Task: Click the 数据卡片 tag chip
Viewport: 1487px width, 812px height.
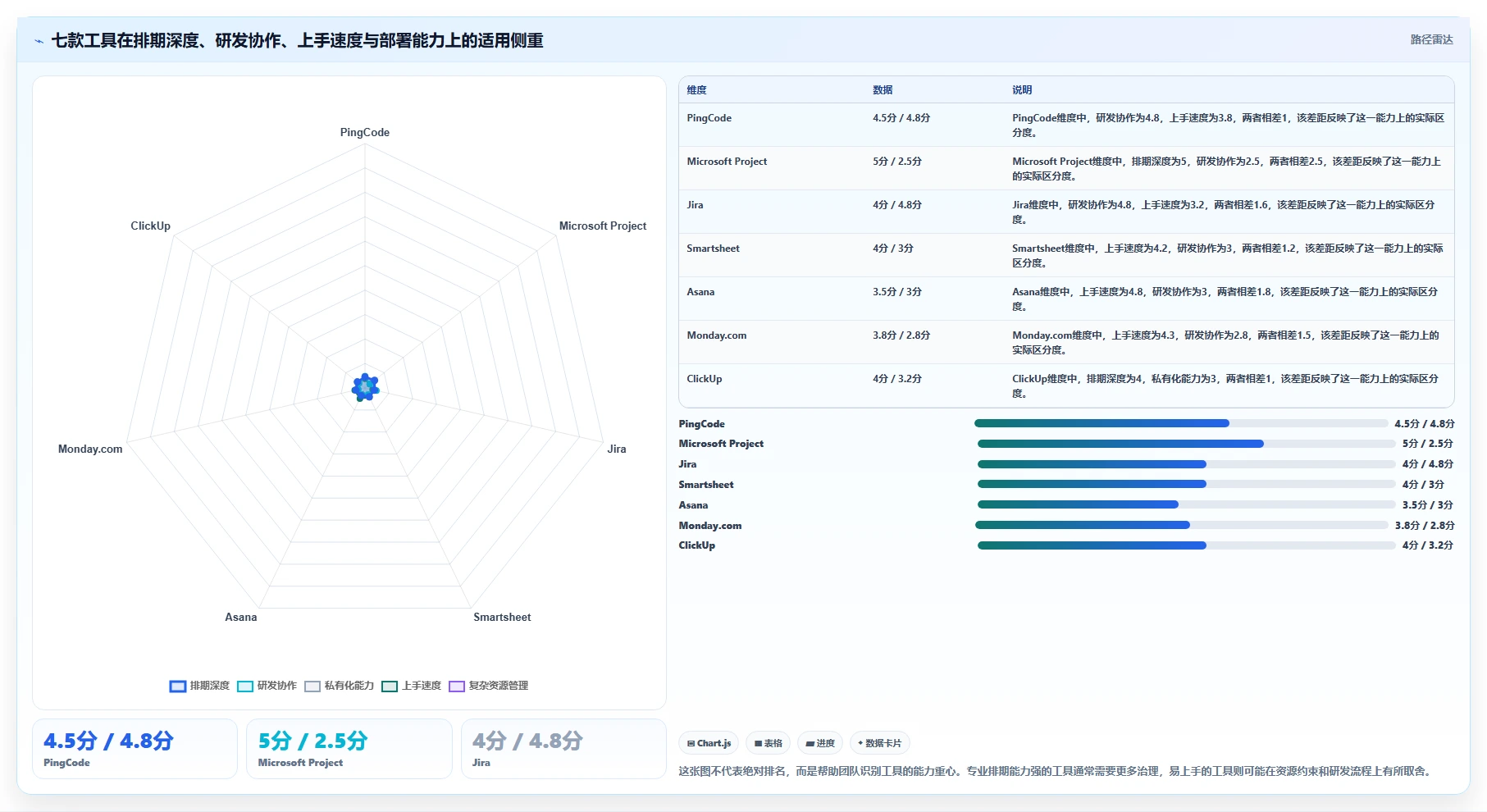Action: 879,743
